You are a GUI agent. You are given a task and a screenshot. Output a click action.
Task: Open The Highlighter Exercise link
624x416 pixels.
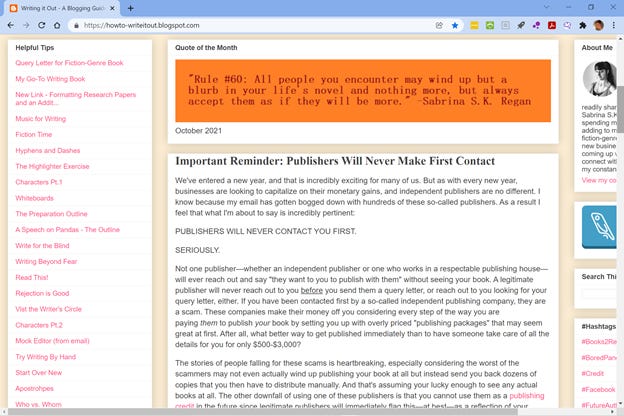[x=52, y=166]
